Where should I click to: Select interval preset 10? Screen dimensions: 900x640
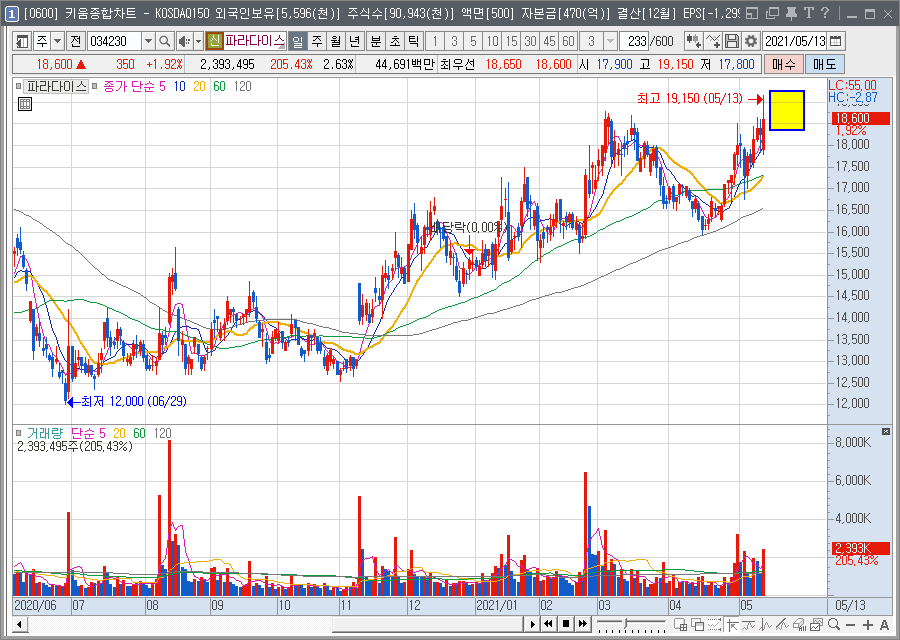[x=492, y=41]
